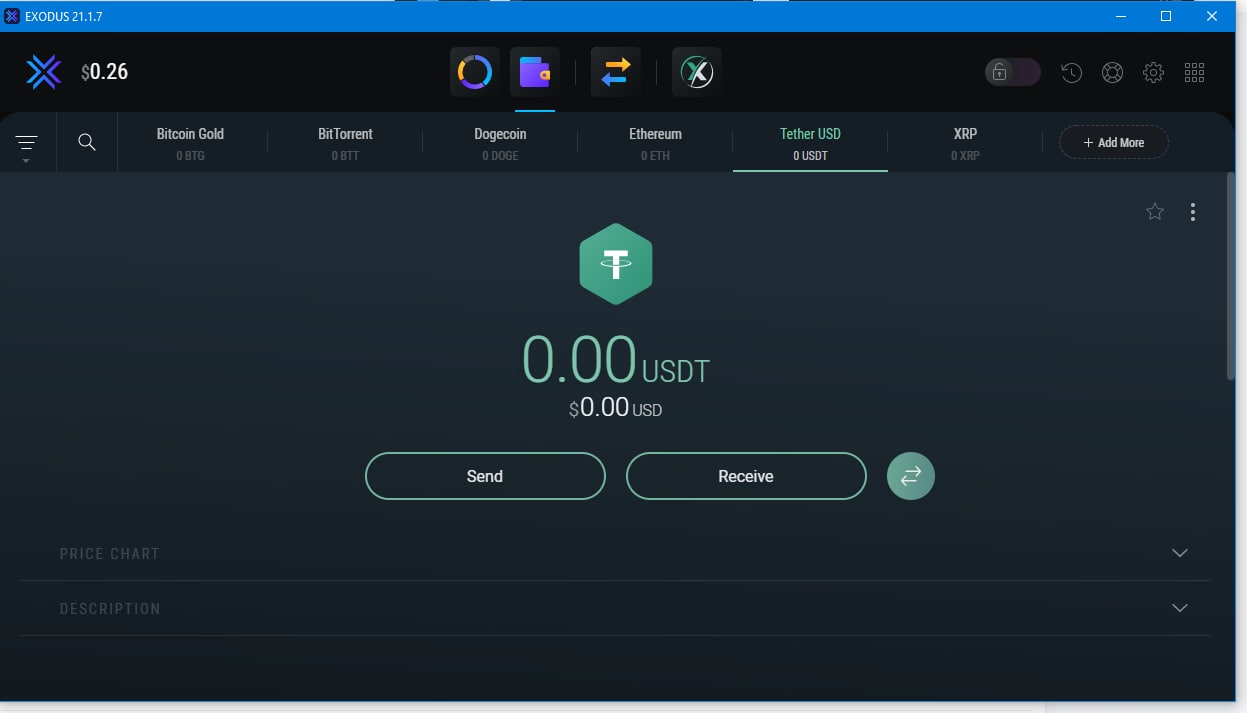Click the $0.26 portfolio total
Viewport: 1247px width, 713px height.
(105, 72)
